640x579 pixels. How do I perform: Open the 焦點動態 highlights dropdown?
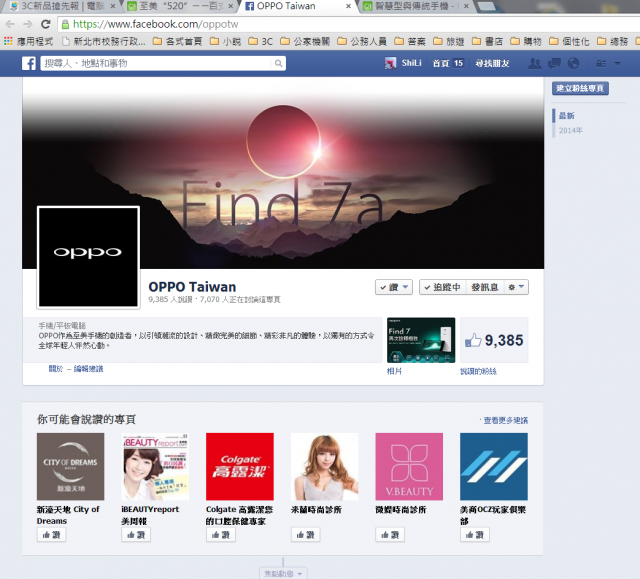283,573
